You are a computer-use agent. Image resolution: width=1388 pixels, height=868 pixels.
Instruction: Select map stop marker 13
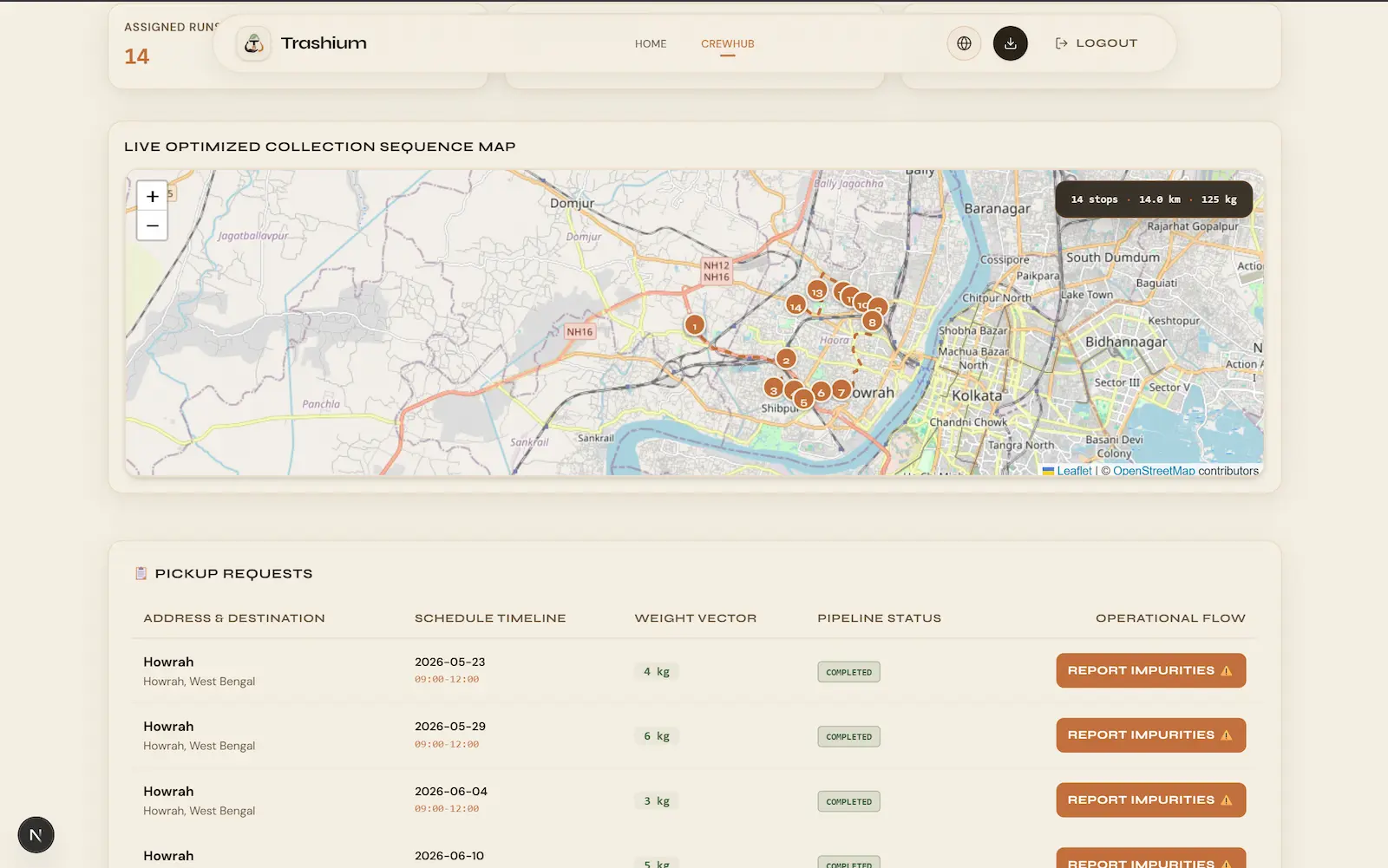pyautogui.click(x=817, y=291)
